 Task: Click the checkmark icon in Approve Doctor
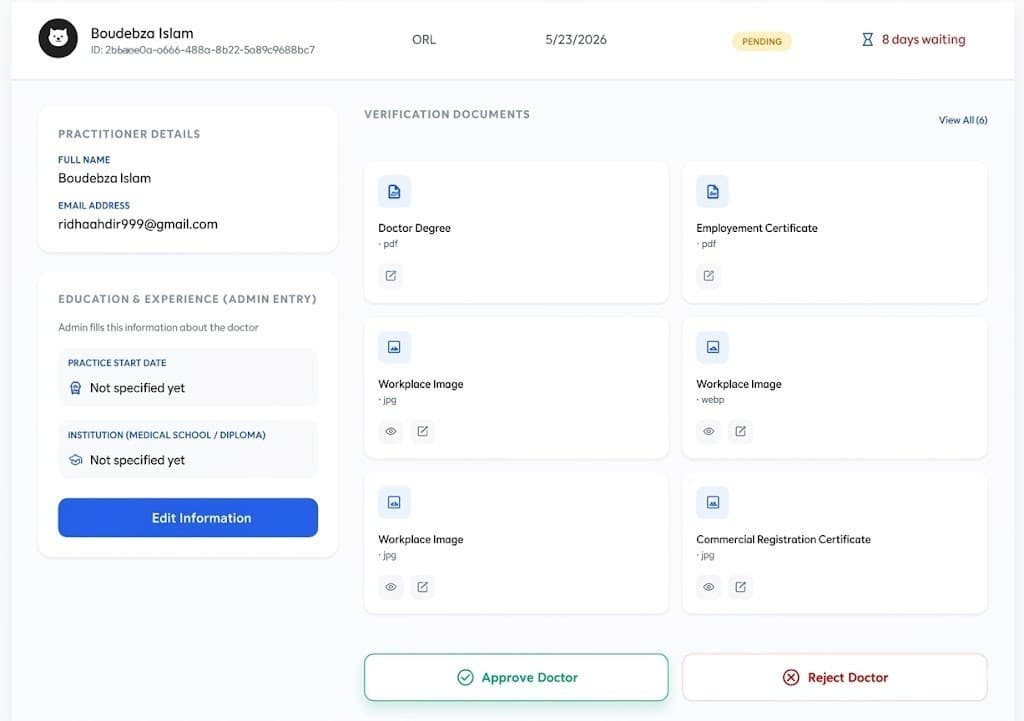(x=465, y=677)
